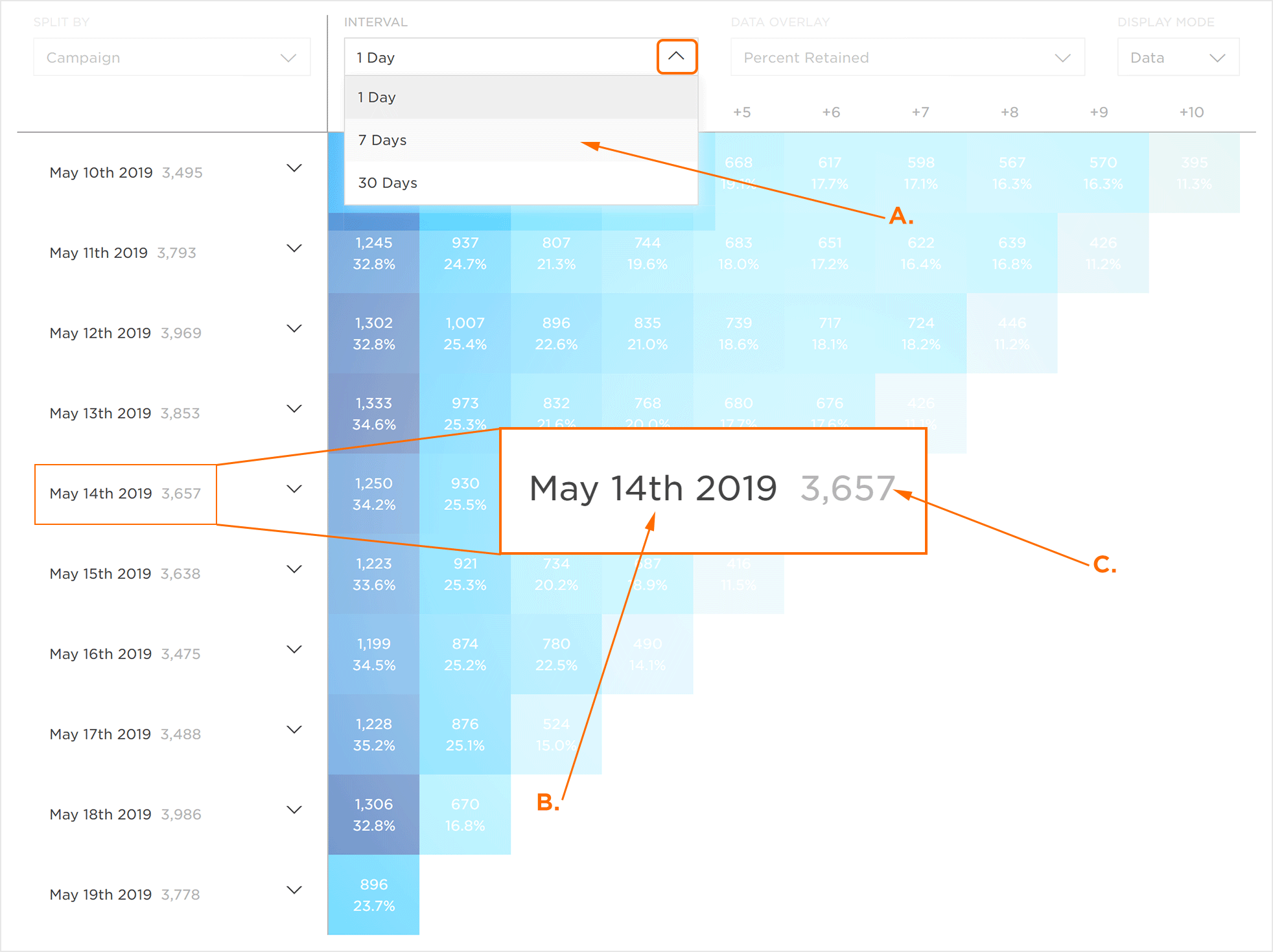The height and width of the screenshot is (952, 1273).
Task: Expand May 11th 2019 row chevron
Action: [294, 249]
